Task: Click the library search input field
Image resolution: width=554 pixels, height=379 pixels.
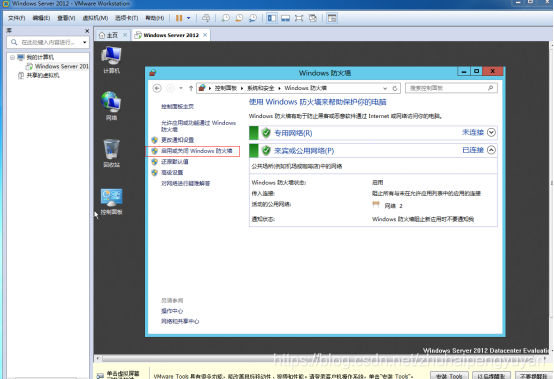Action: click(48, 42)
